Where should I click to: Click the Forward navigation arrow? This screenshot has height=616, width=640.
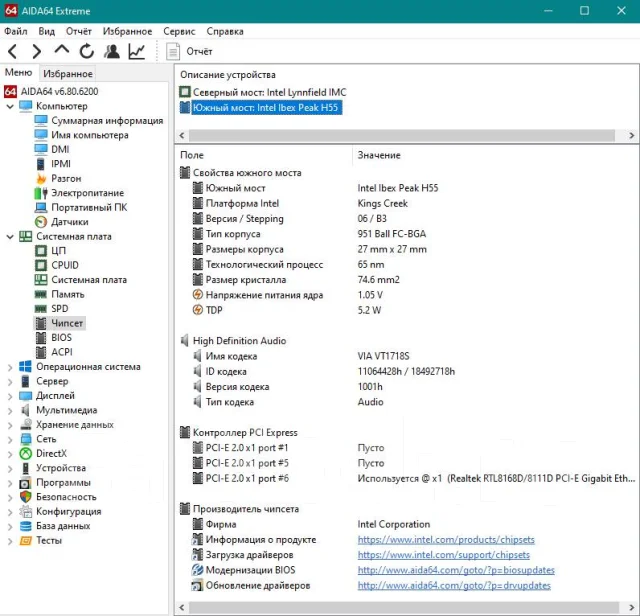point(37,51)
